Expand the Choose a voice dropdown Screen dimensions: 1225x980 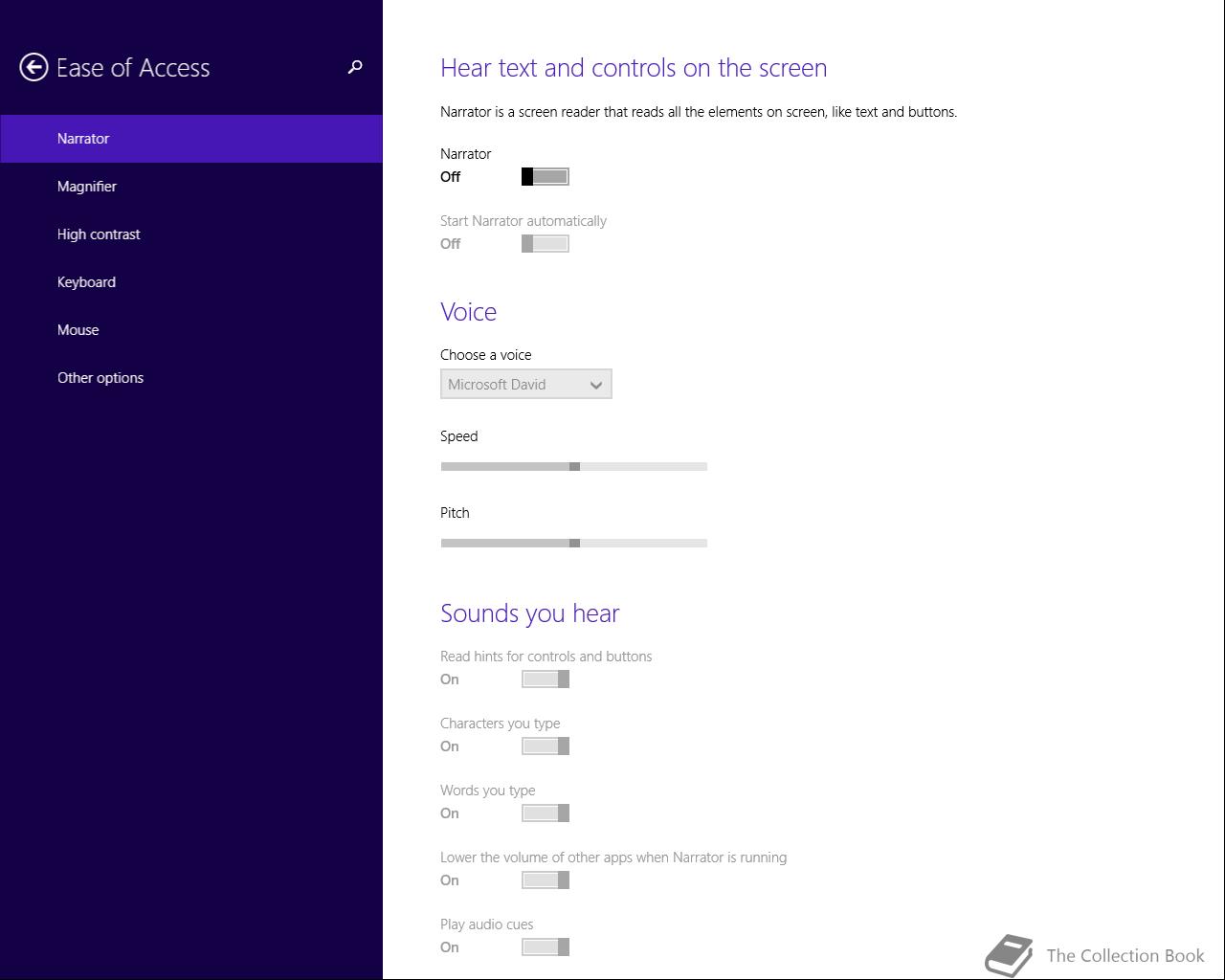tap(526, 384)
